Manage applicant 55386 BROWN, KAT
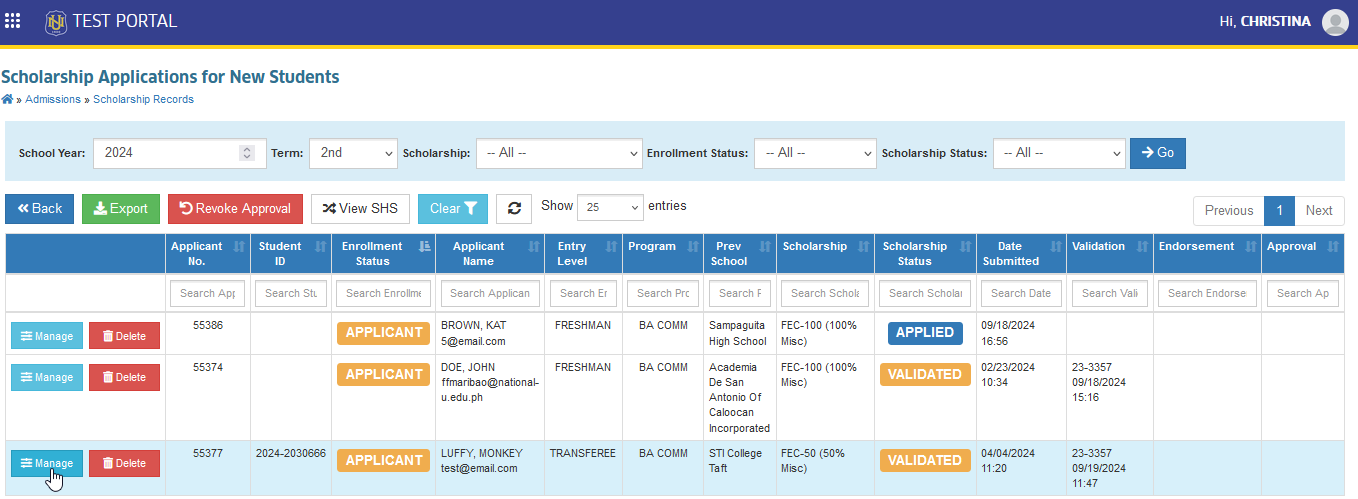The width and height of the screenshot is (1358, 499). [47, 336]
